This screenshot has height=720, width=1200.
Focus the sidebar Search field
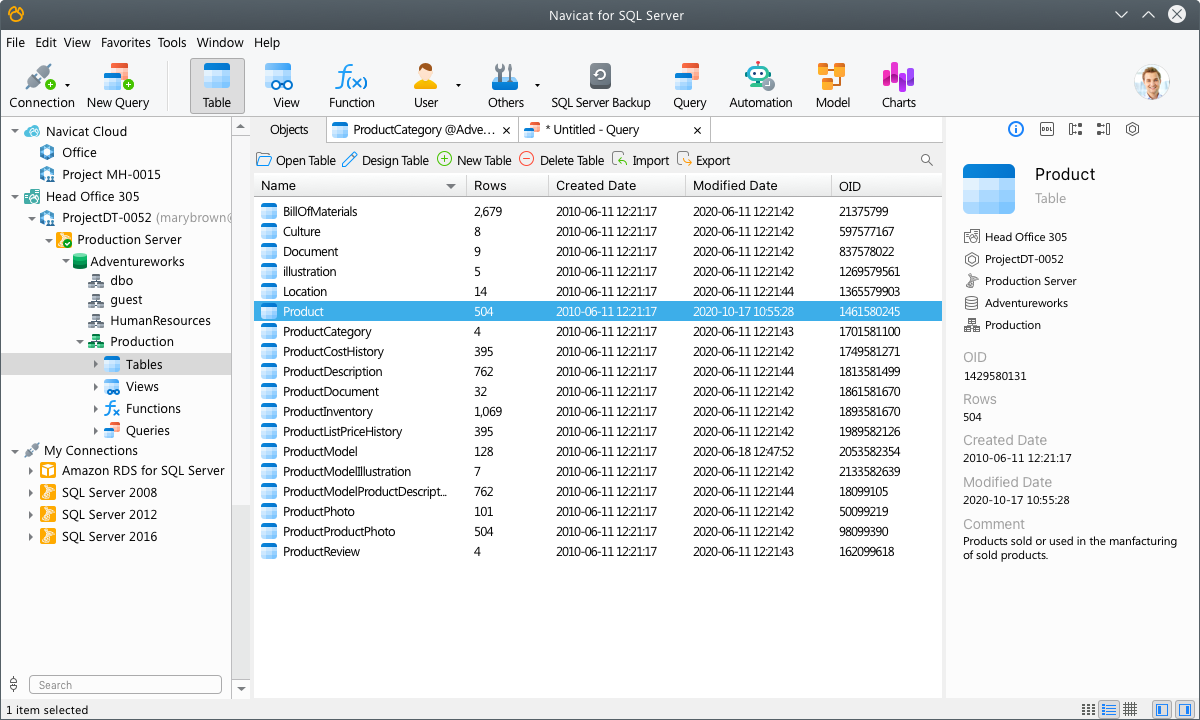[x=125, y=685]
